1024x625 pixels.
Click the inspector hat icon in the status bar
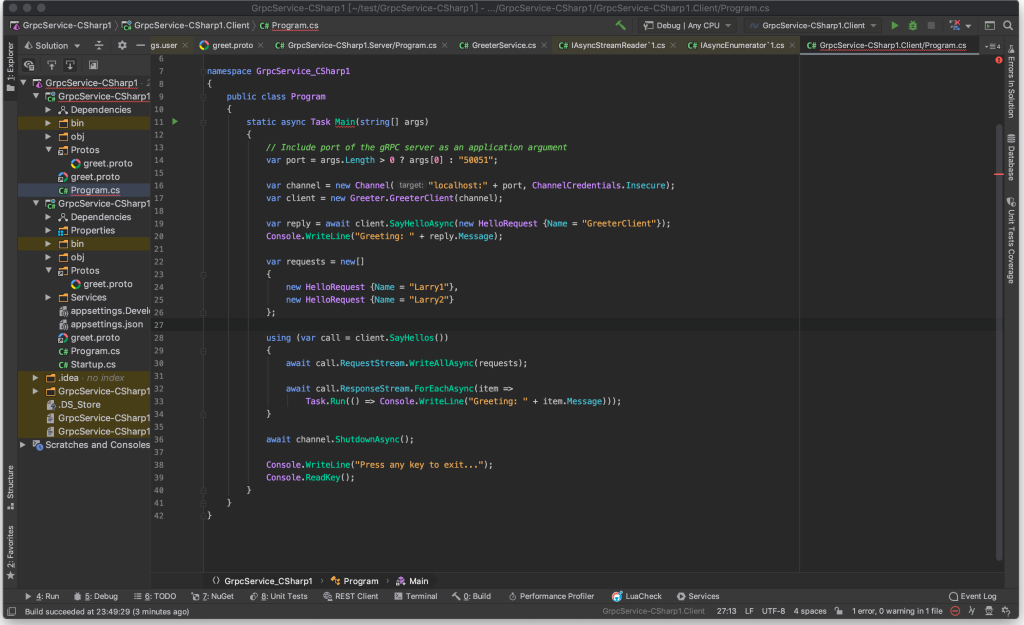(989, 611)
